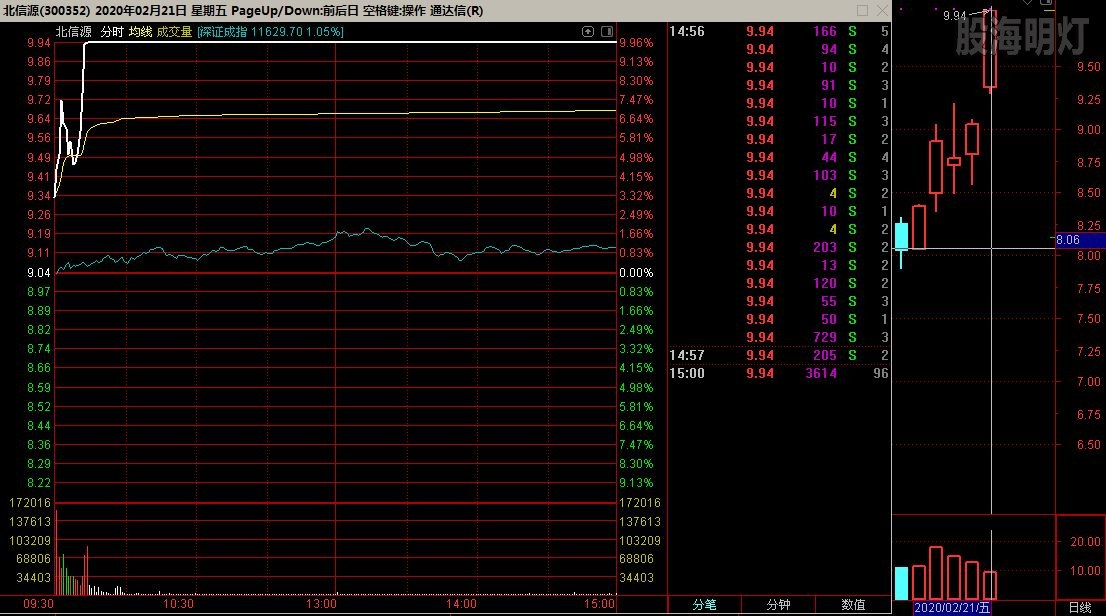Click the 14:00 time axis label
The width and height of the screenshot is (1106, 616).
tap(461, 604)
